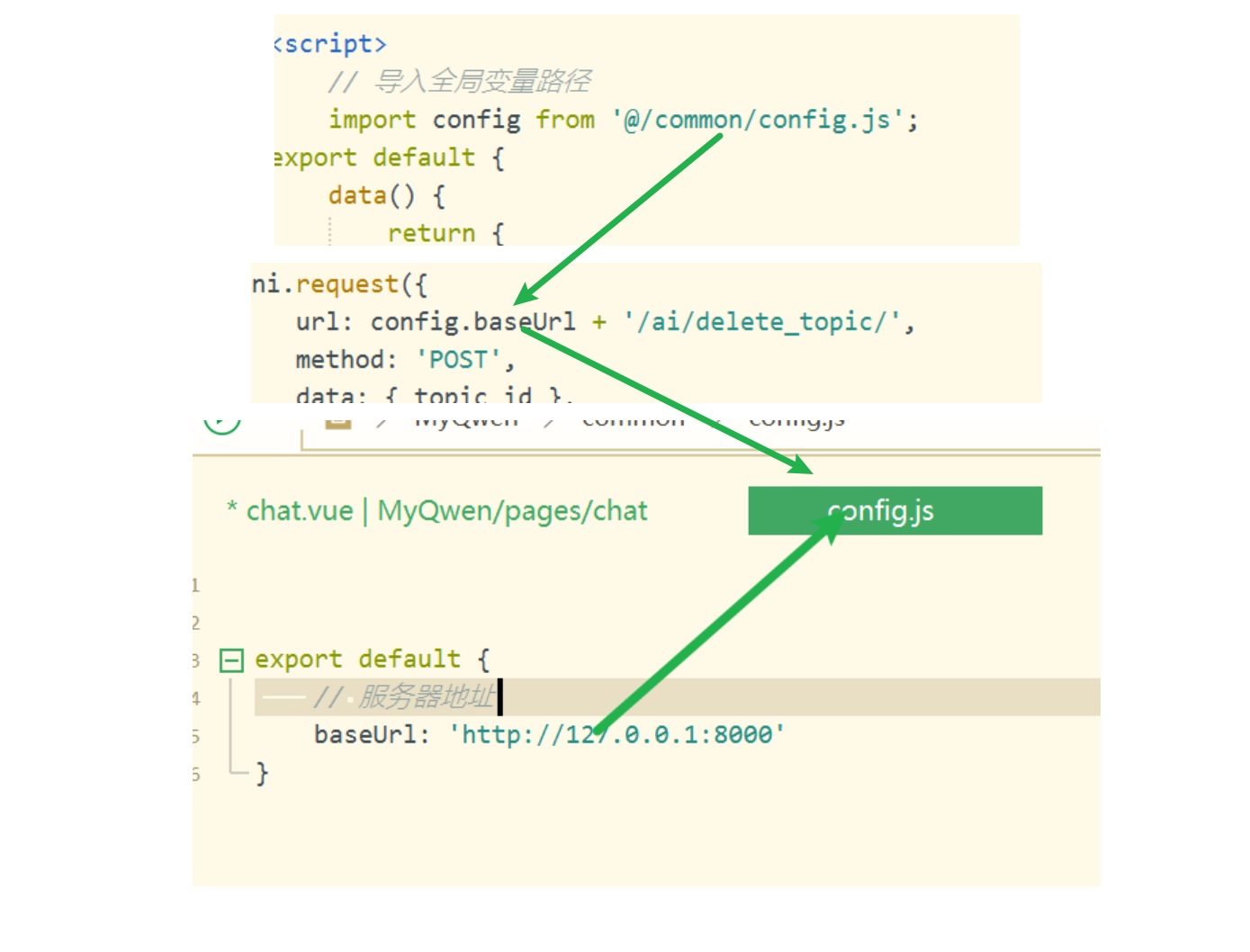Screen dimensions: 1250x952
Task: Click config.js in the breadcrumb path
Action: click(x=796, y=422)
